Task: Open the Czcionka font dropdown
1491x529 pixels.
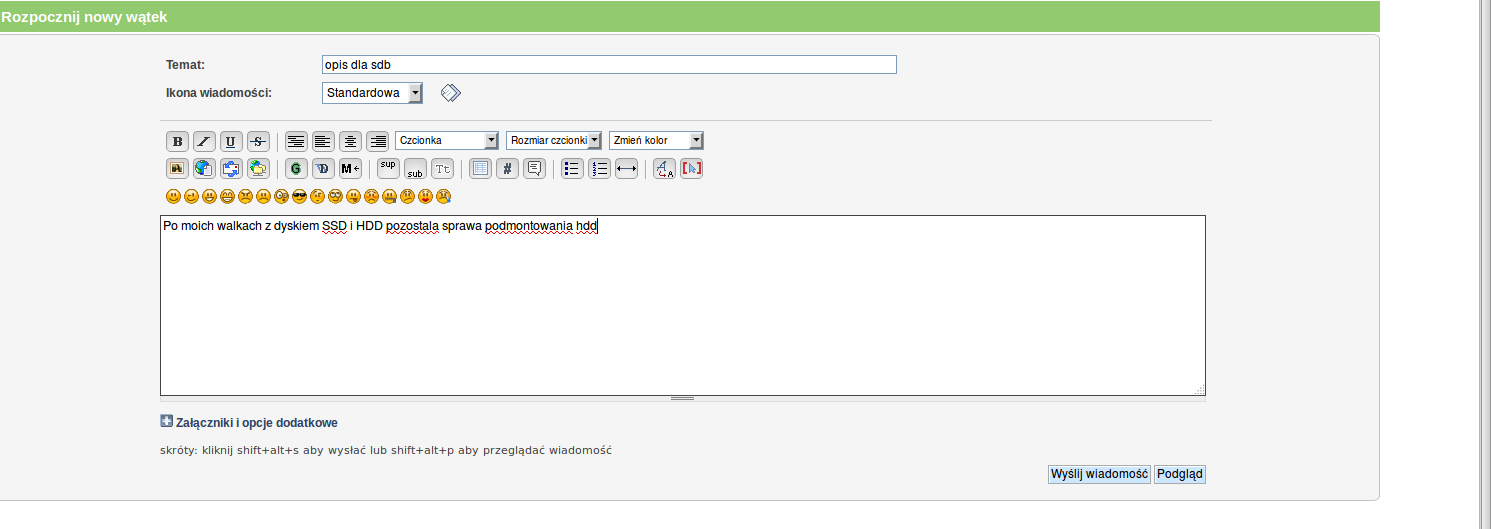Action: [447, 141]
